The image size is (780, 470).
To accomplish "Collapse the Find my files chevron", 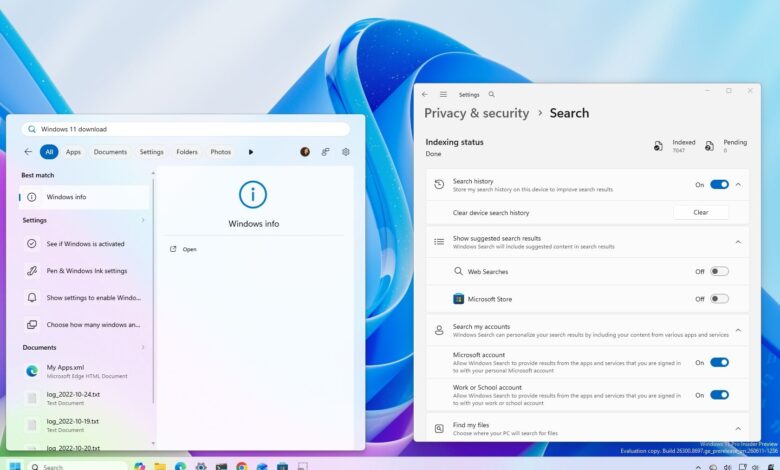I will (738, 428).
